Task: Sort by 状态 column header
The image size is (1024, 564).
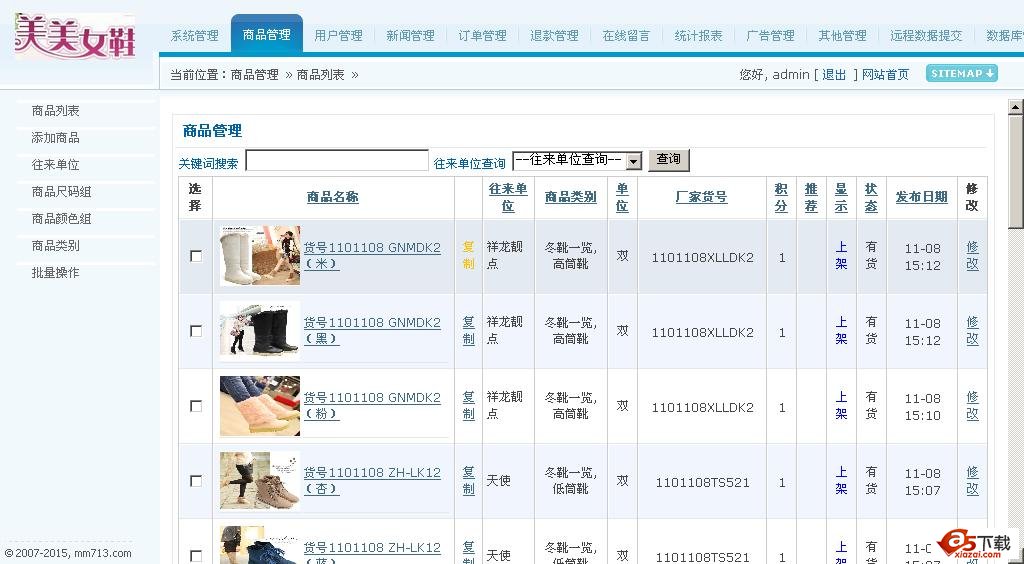Action: click(871, 197)
